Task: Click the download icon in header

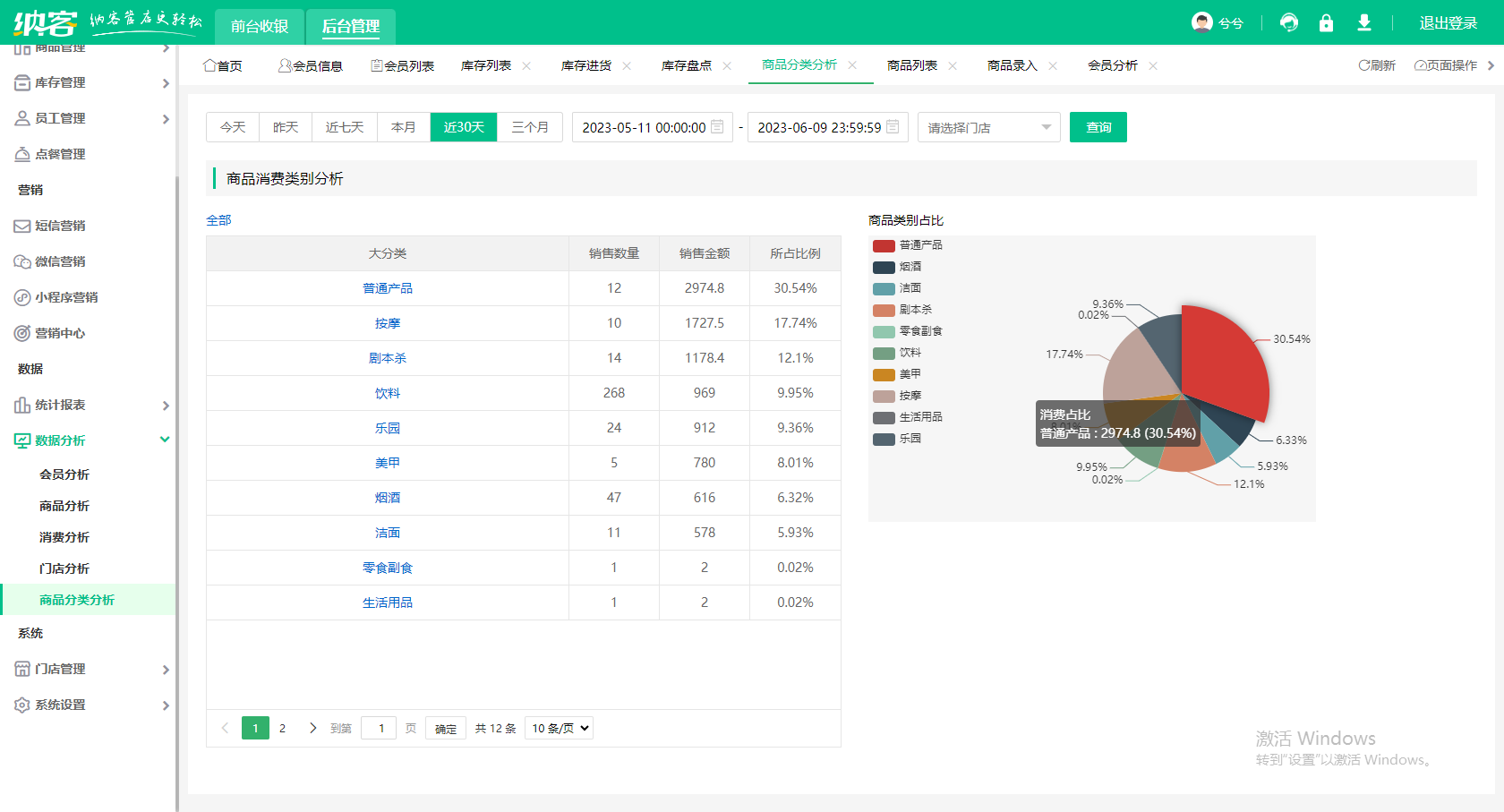Action: [1363, 23]
